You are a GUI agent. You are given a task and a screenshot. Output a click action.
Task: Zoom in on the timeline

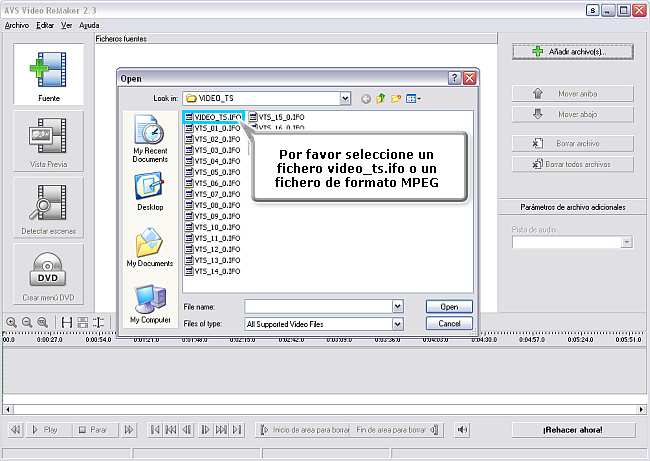[x=12, y=322]
